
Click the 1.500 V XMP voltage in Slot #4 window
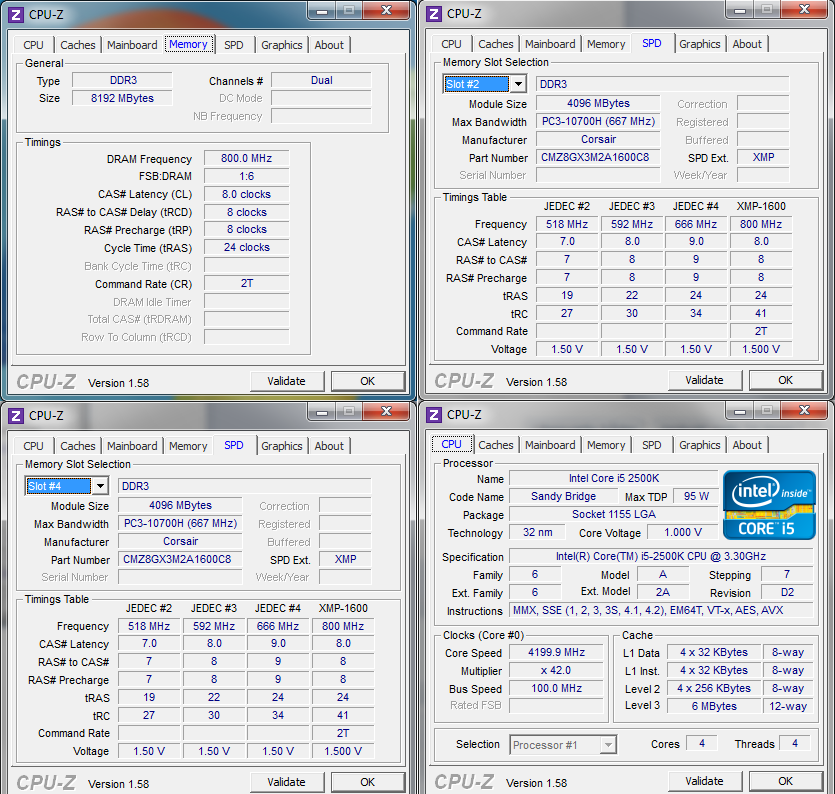click(343, 751)
